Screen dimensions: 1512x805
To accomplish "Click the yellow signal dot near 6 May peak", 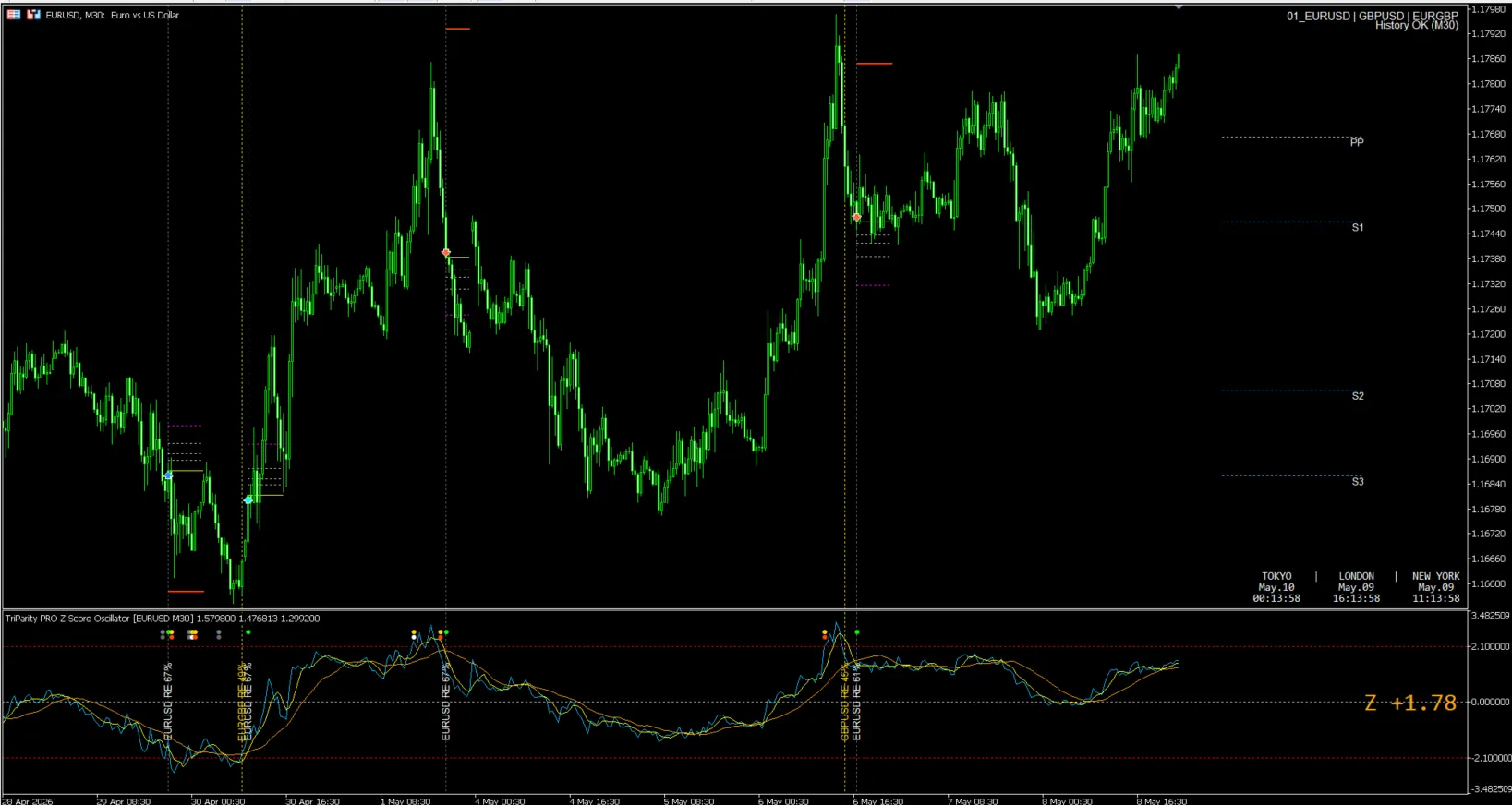I will (x=825, y=632).
